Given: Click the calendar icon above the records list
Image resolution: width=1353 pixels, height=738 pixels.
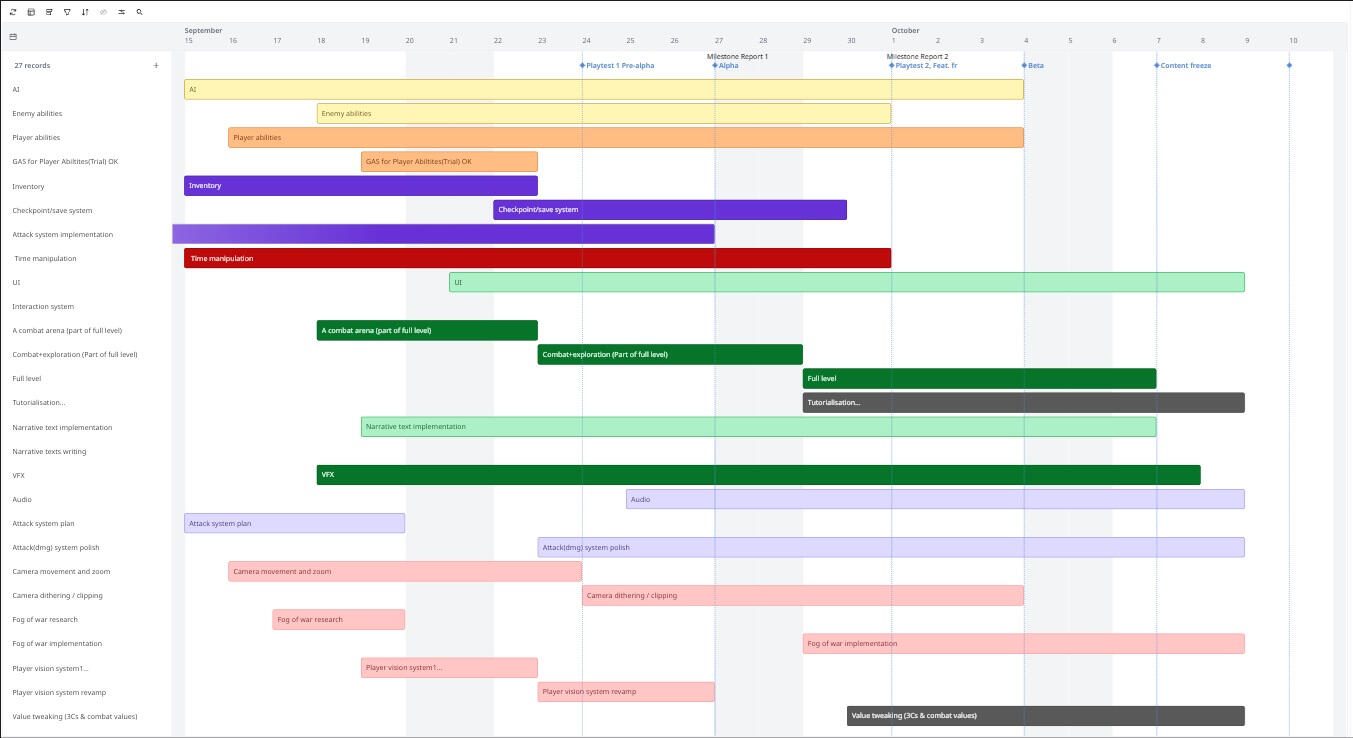Looking at the screenshot, I should [x=13, y=36].
